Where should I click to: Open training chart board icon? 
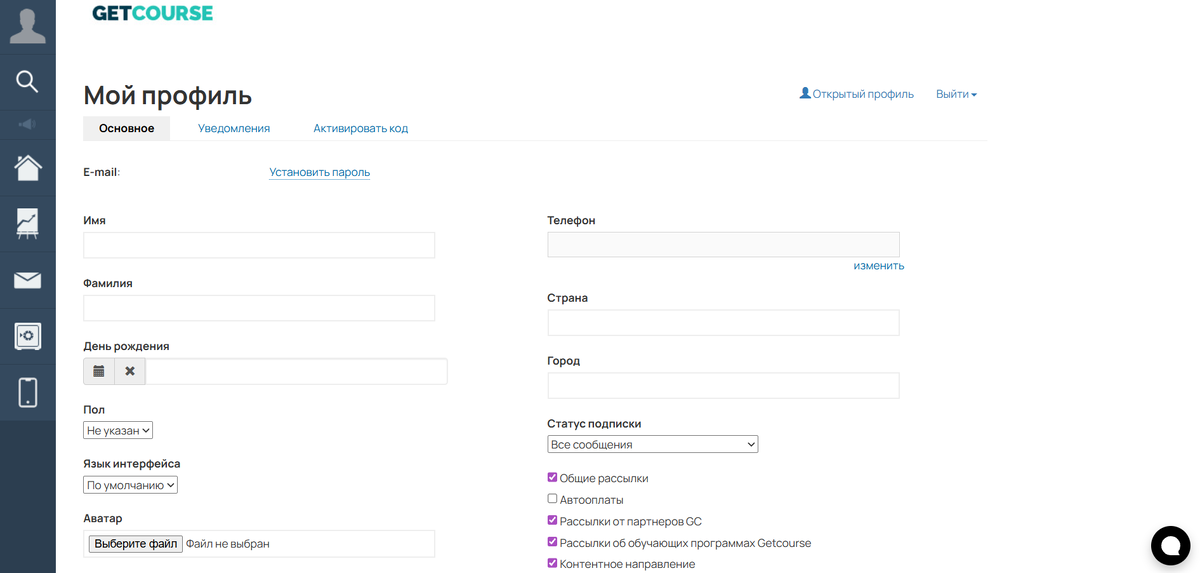click(x=27, y=223)
